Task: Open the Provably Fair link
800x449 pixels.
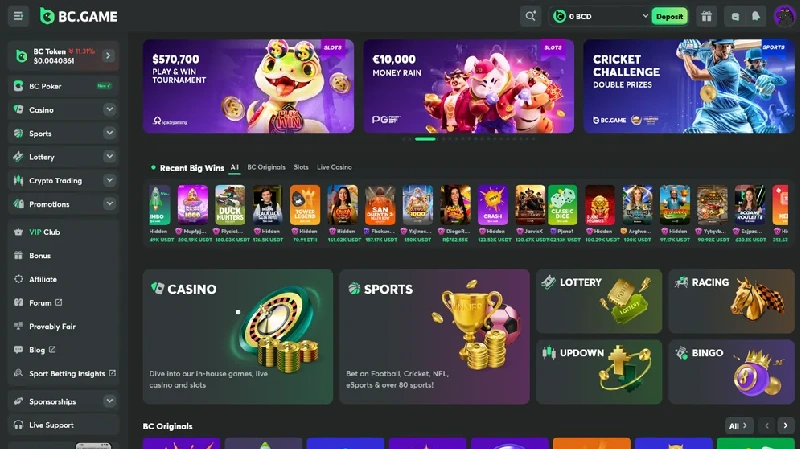Action: tap(52, 326)
